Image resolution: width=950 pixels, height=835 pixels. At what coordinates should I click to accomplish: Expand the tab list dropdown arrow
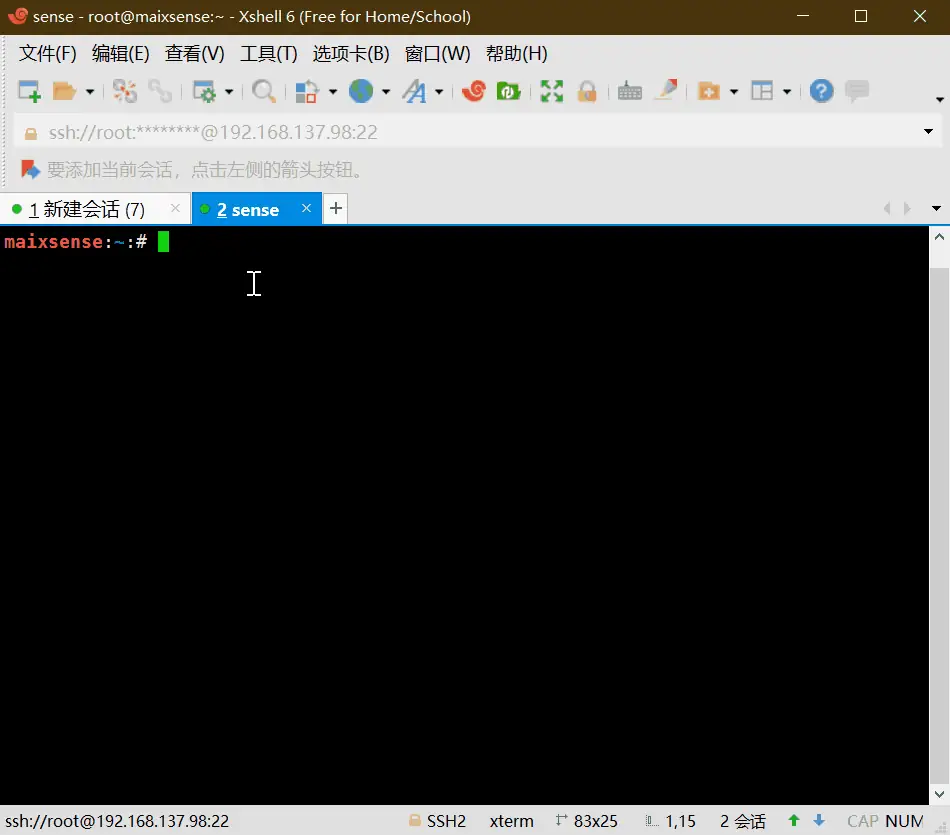pyautogui.click(x=936, y=208)
